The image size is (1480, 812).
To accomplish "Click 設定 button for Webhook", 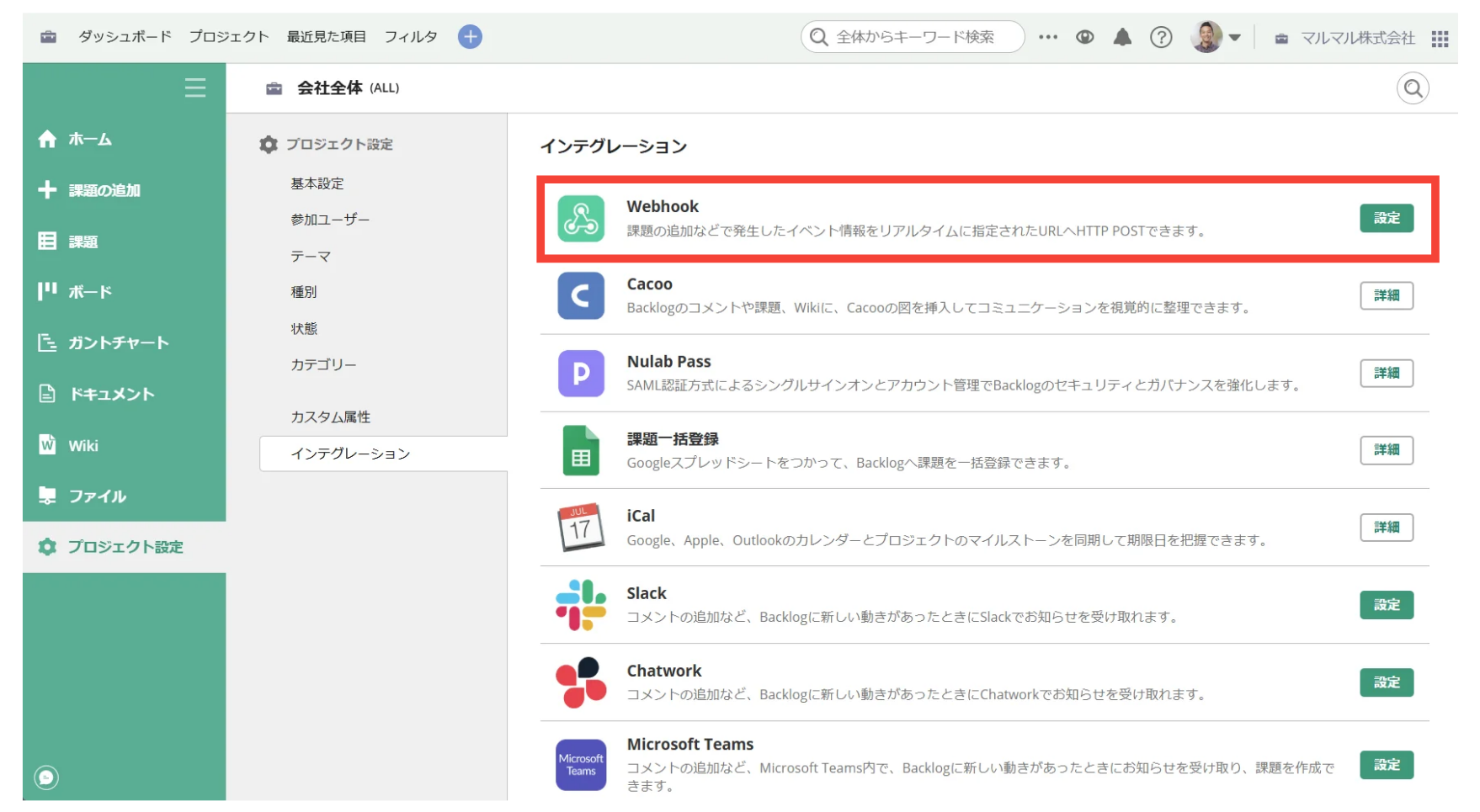I will (x=1387, y=219).
